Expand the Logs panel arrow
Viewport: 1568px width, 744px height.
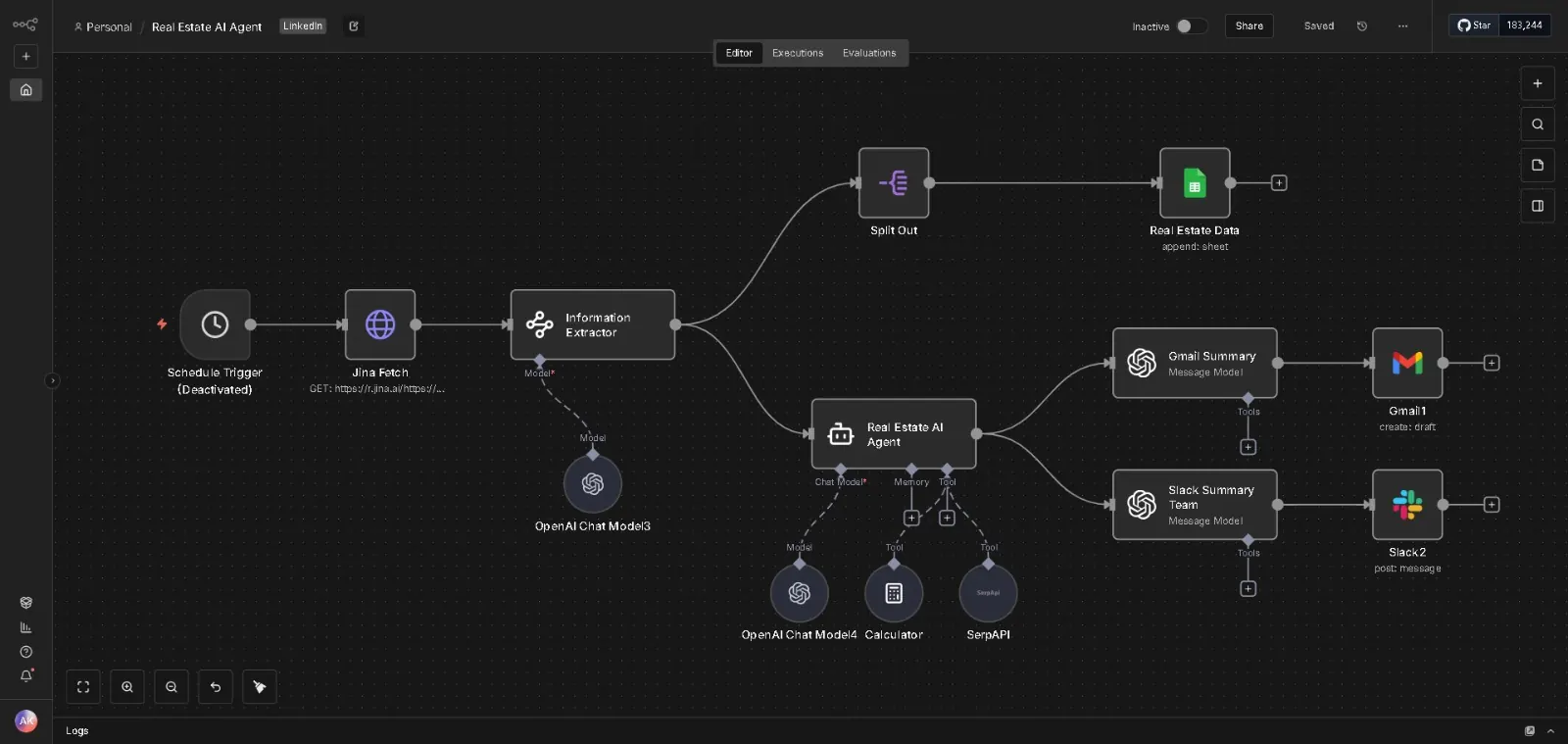click(x=1550, y=731)
